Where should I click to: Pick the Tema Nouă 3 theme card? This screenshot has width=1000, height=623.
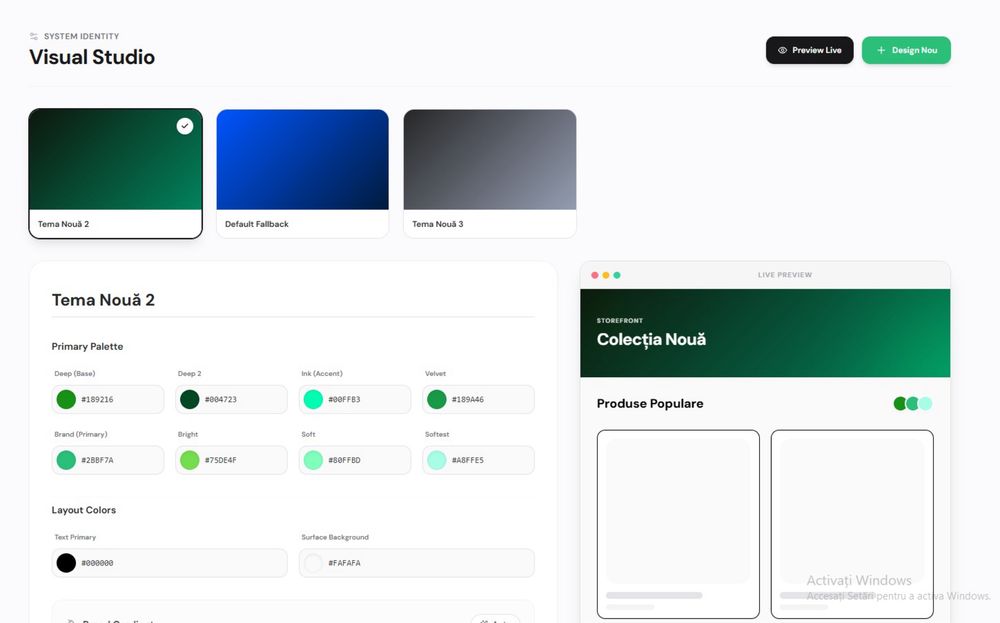pos(490,173)
